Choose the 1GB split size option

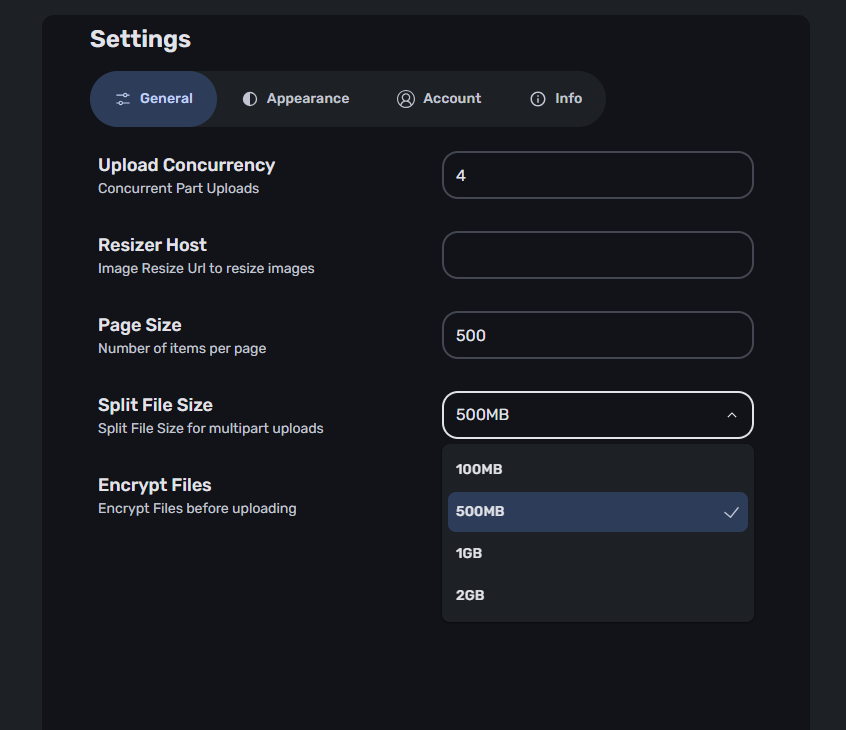tap(598, 554)
